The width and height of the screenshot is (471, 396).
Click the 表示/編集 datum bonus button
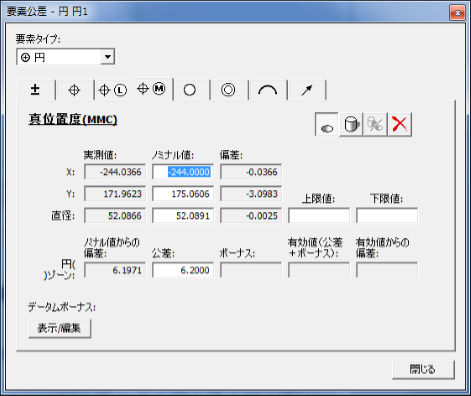[60, 328]
